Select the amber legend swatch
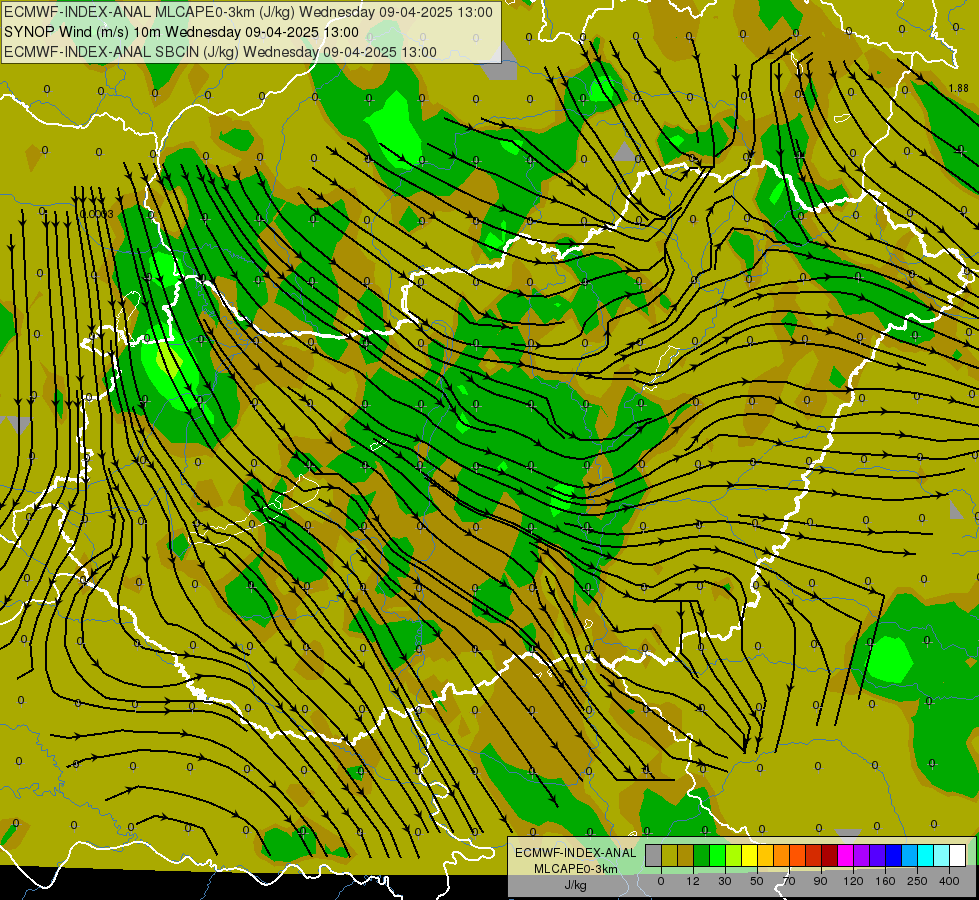This screenshot has height=900, width=979. pyautogui.click(x=765, y=855)
